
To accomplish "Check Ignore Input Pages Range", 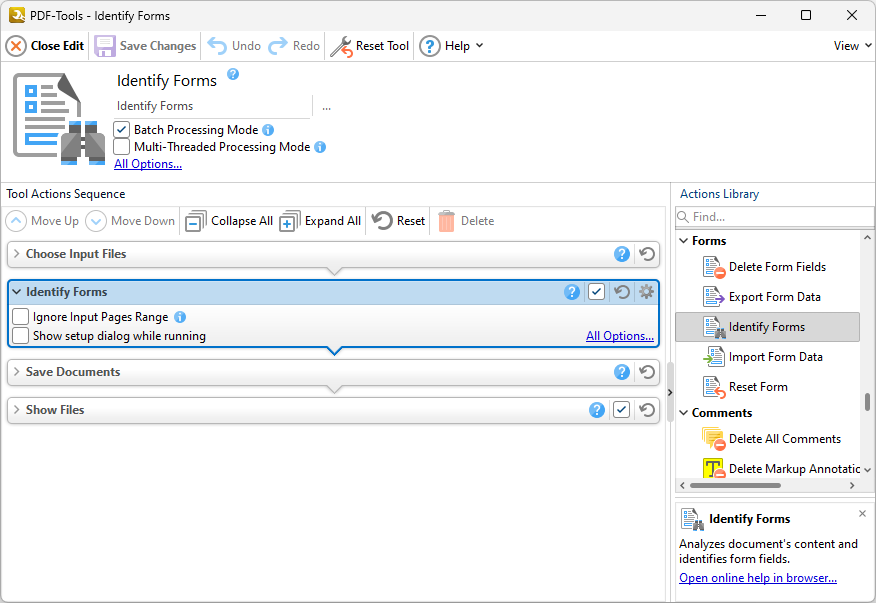I will click(21, 317).
